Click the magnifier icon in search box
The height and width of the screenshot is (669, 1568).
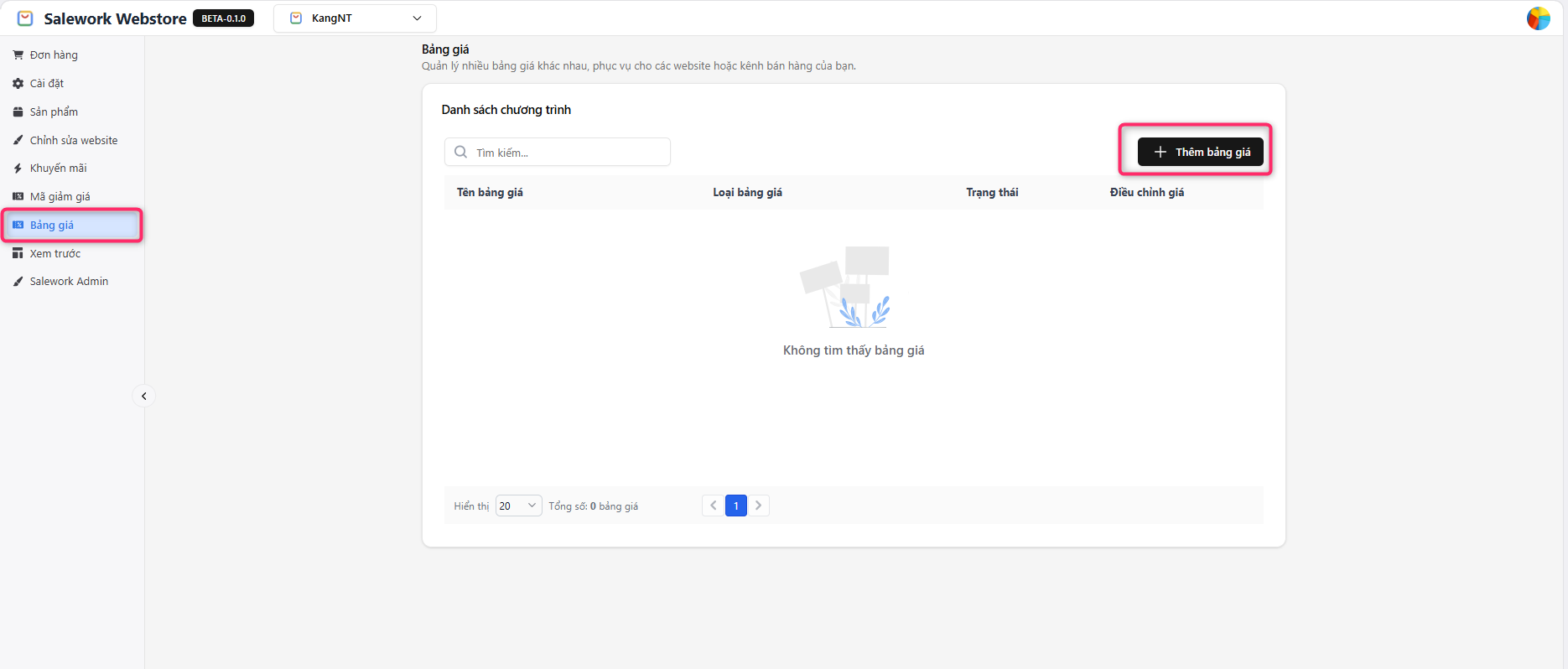(x=460, y=153)
